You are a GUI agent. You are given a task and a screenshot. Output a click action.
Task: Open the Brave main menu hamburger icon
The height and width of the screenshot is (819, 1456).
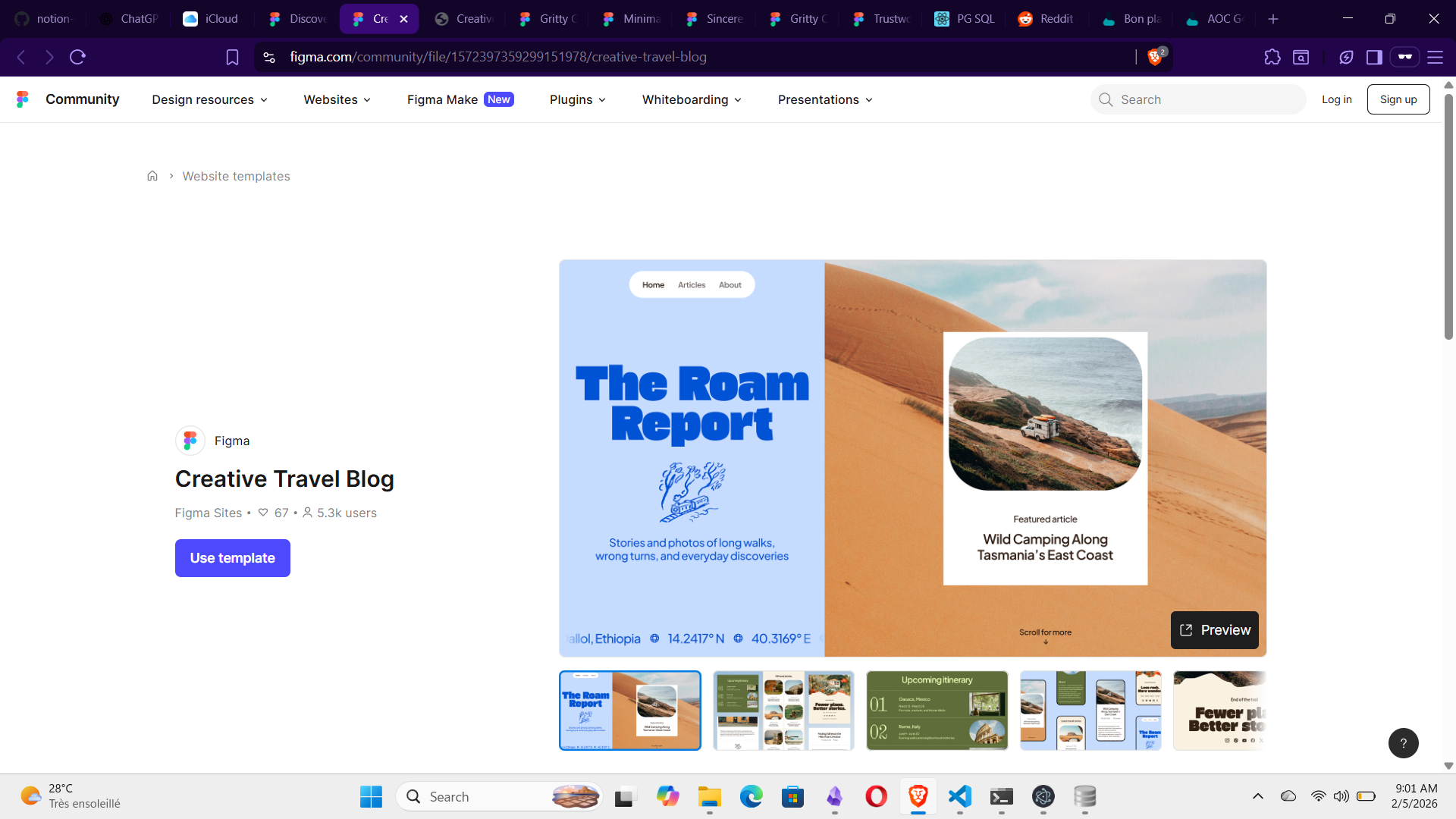(1435, 57)
